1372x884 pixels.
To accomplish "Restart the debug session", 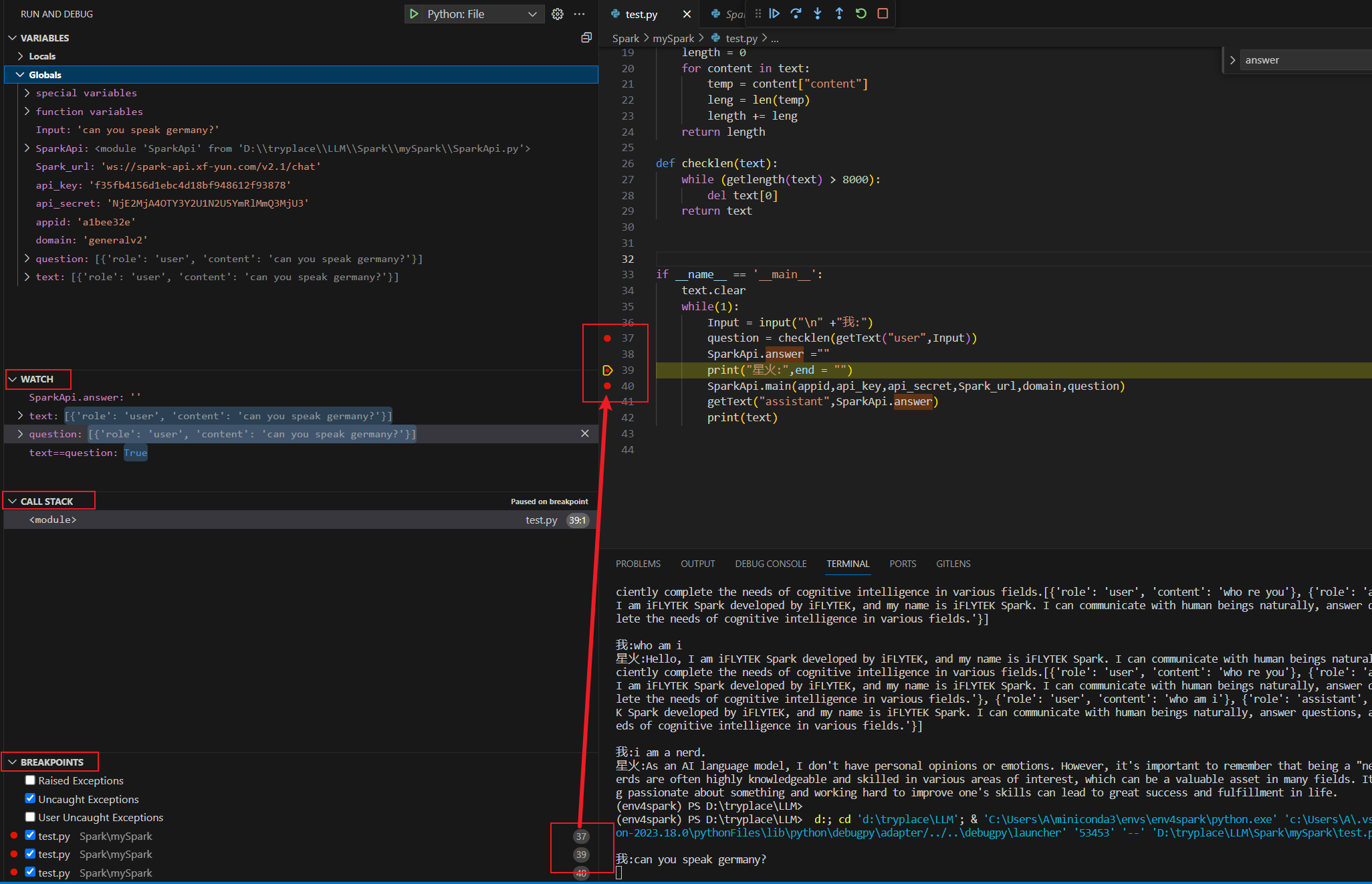I will click(861, 13).
